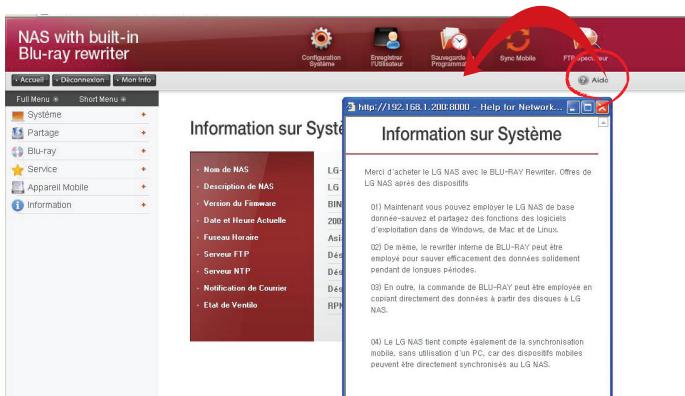The height and width of the screenshot is (396, 685).
Task: Open Sync Mobile icon
Action: (x=518, y=39)
